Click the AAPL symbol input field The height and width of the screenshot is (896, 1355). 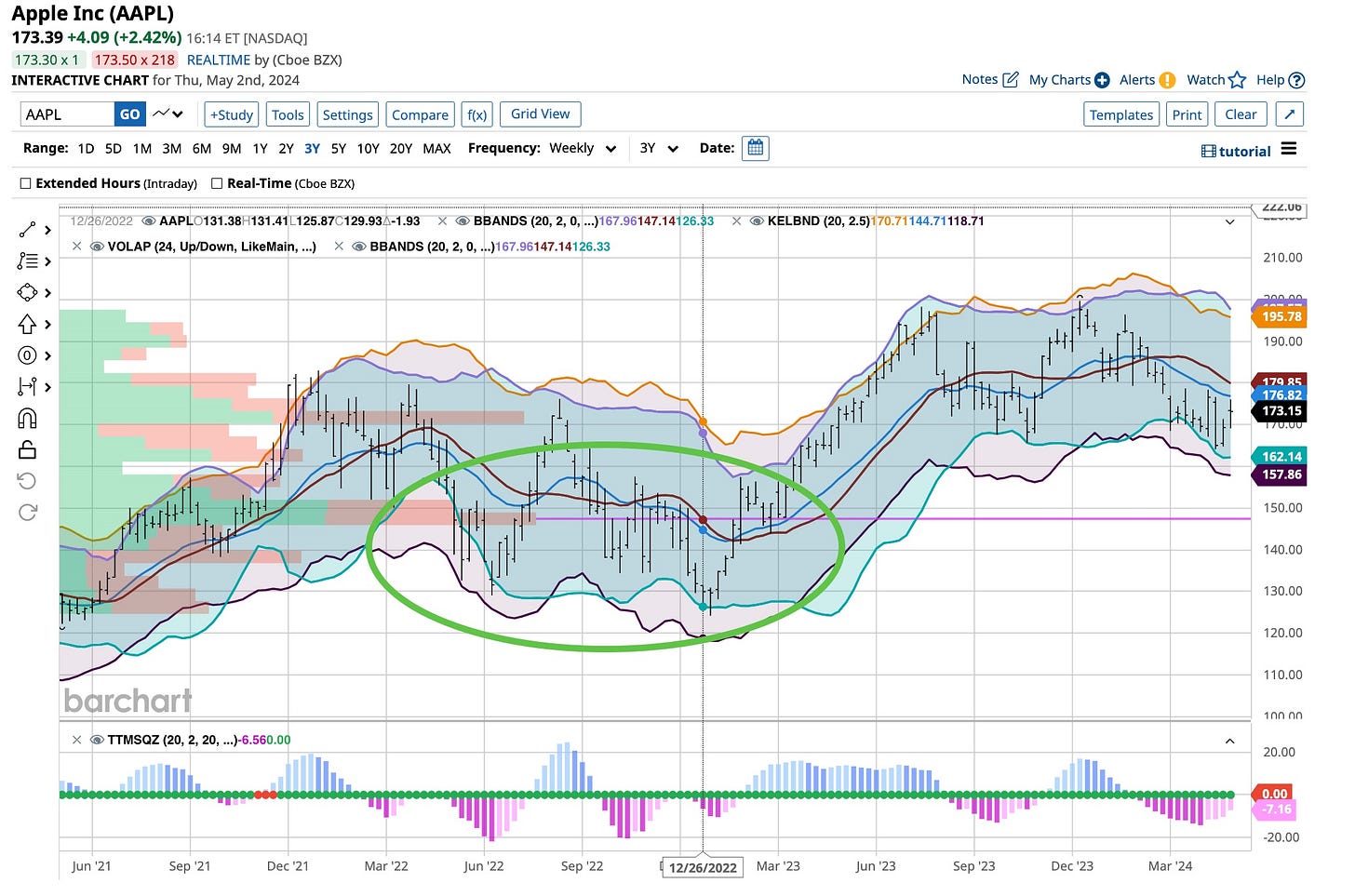click(68, 114)
